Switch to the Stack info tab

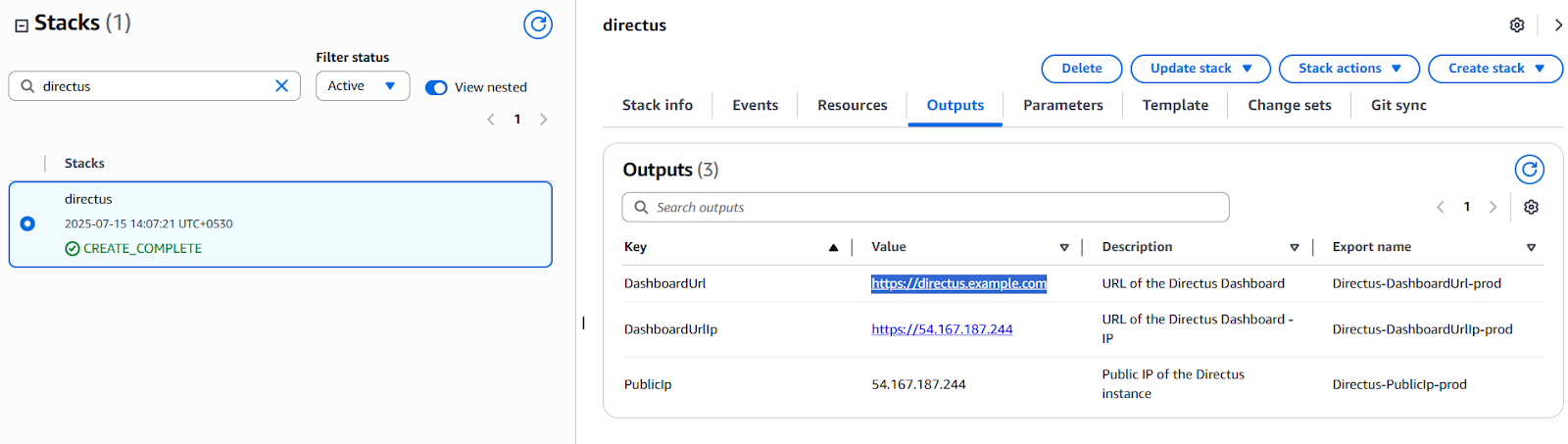point(658,105)
